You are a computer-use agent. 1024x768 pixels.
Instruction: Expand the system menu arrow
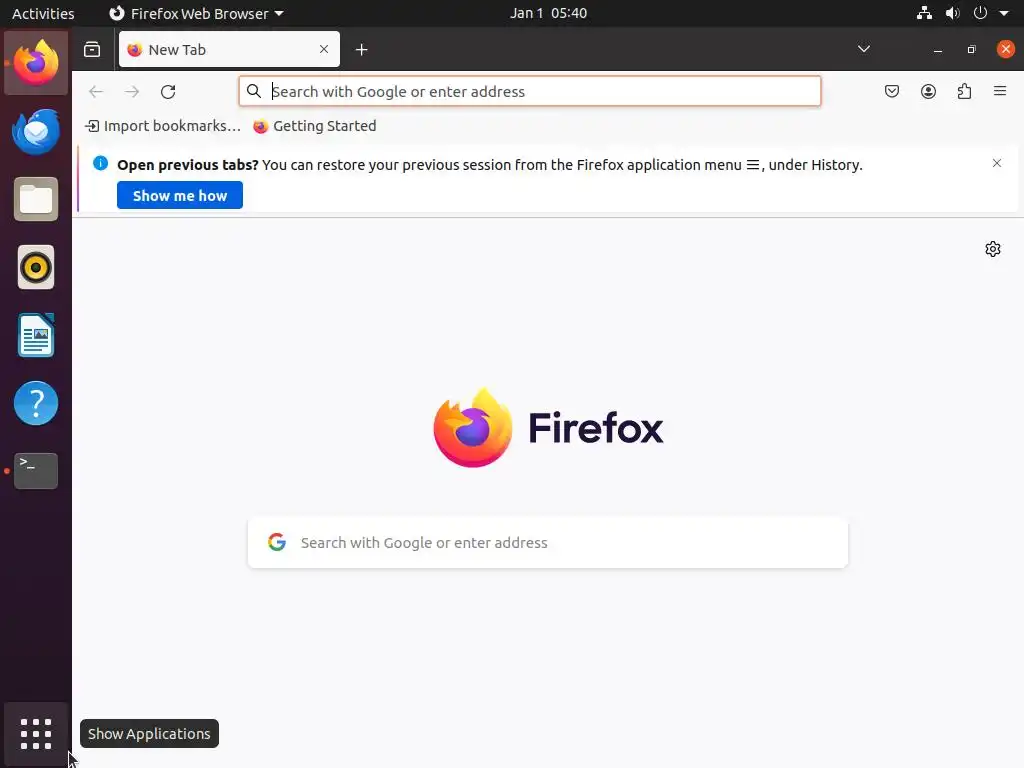[x=1004, y=13]
